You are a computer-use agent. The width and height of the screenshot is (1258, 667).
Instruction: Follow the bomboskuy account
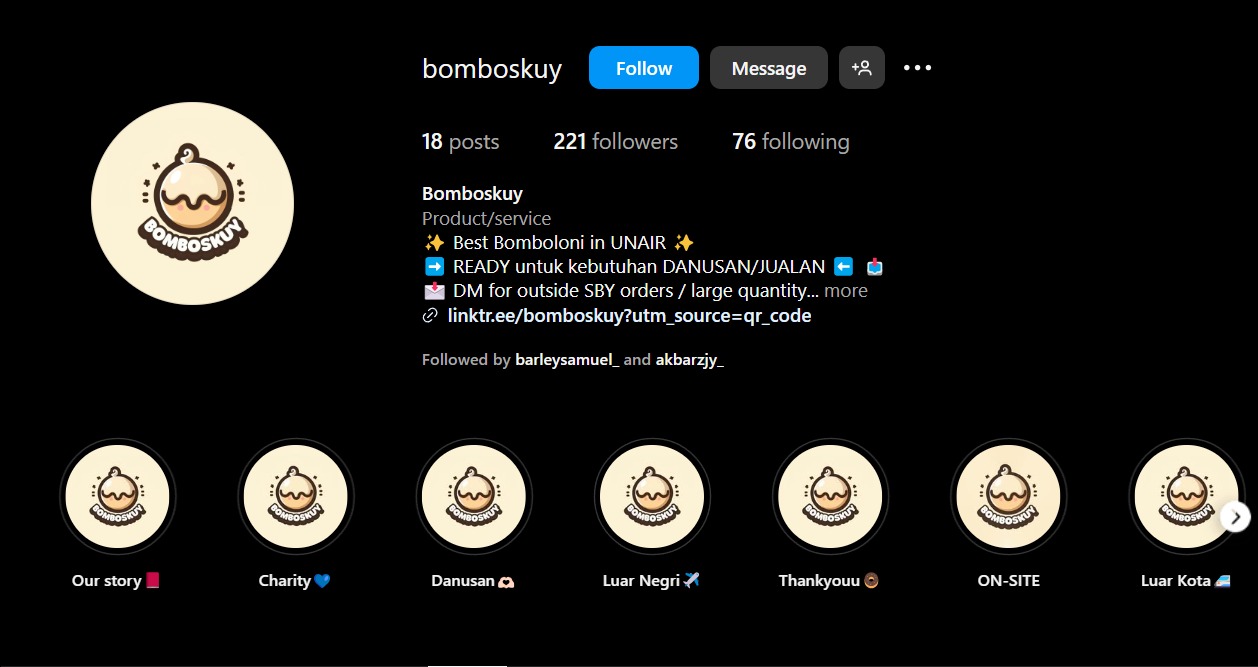point(644,68)
